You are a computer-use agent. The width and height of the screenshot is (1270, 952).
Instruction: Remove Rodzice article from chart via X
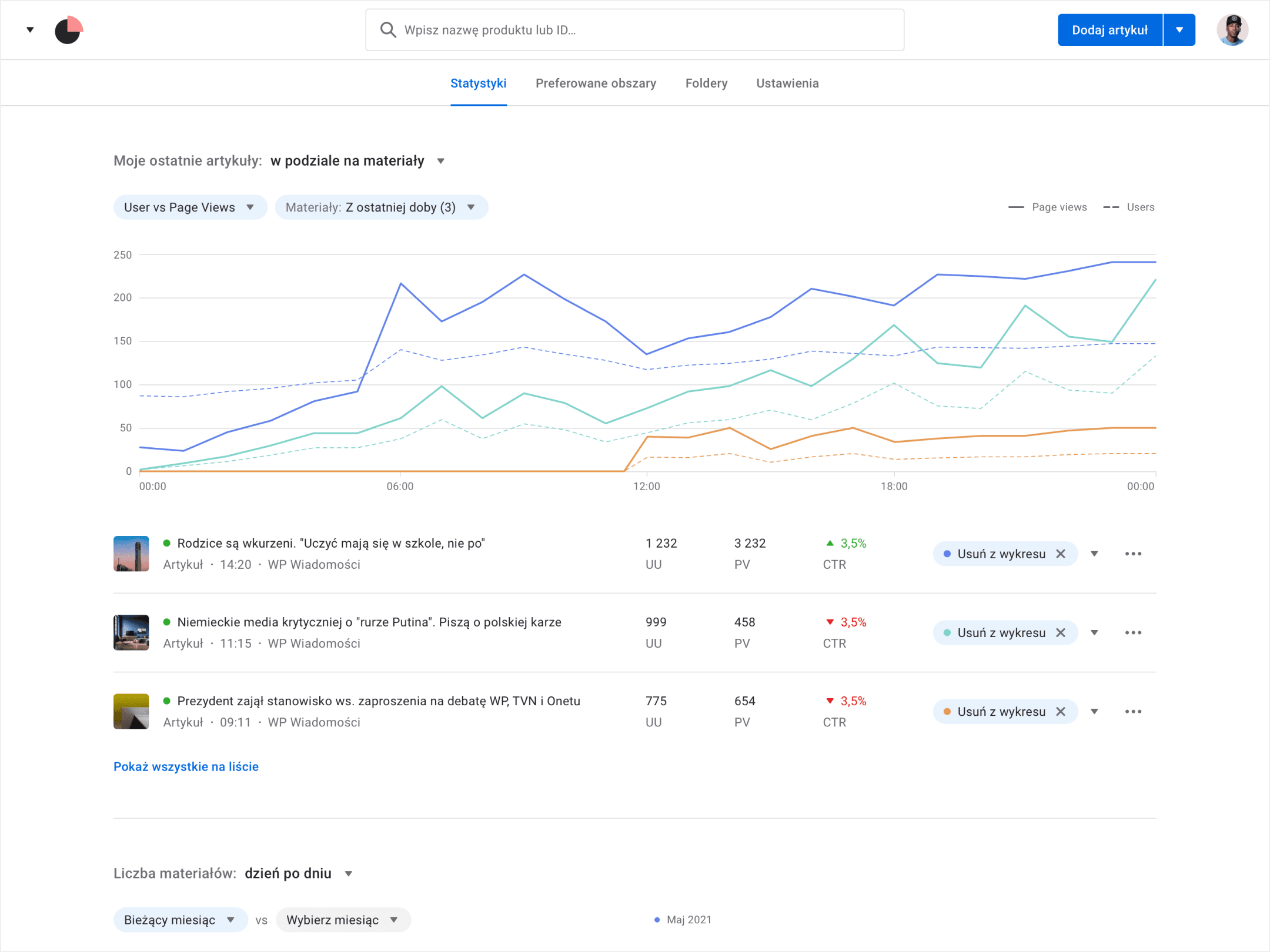pyautogui.click(x=1061, y=554)
